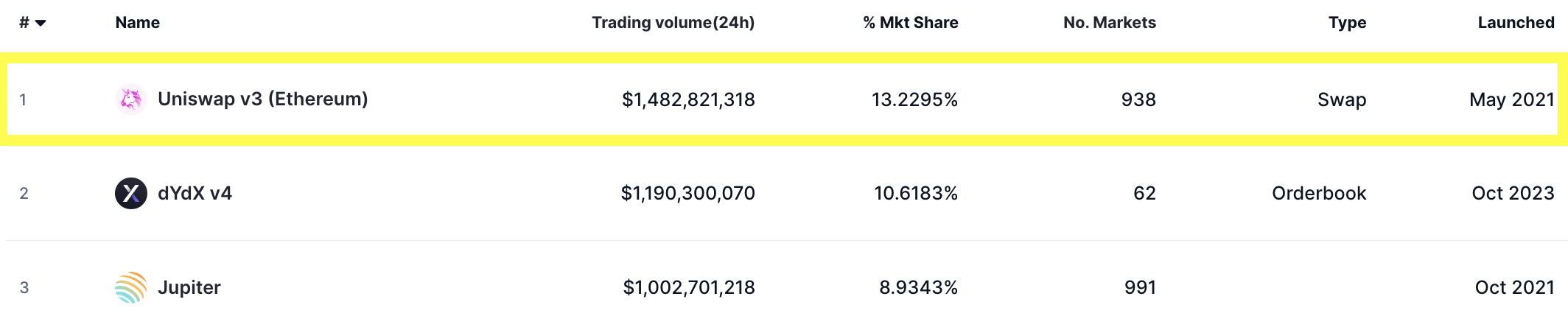
Task: Sort by the Type column header
Action: [1347, 23]
